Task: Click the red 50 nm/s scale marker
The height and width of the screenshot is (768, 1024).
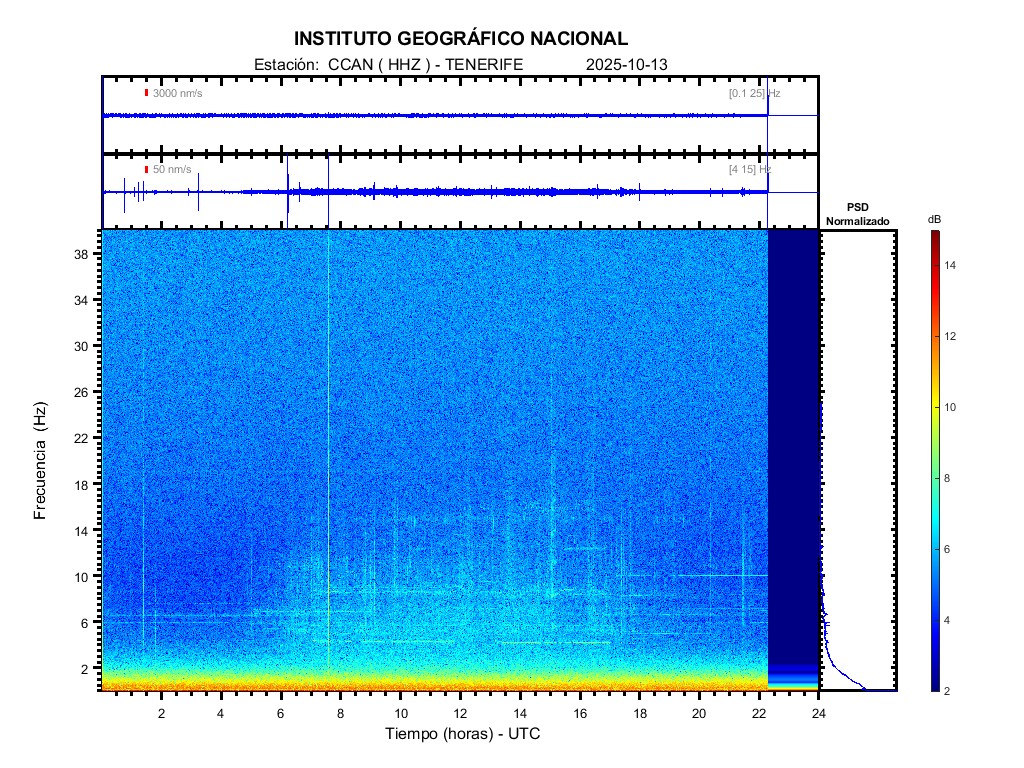Action: (146, 170)
